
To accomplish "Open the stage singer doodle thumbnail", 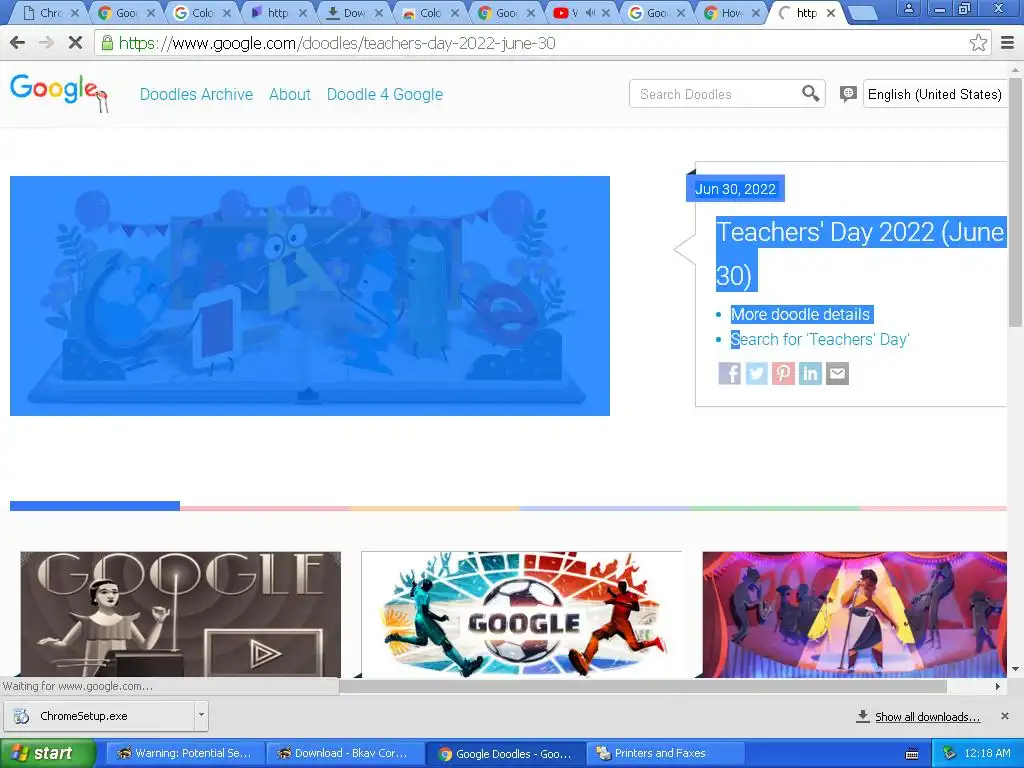I will click(855, 614).
